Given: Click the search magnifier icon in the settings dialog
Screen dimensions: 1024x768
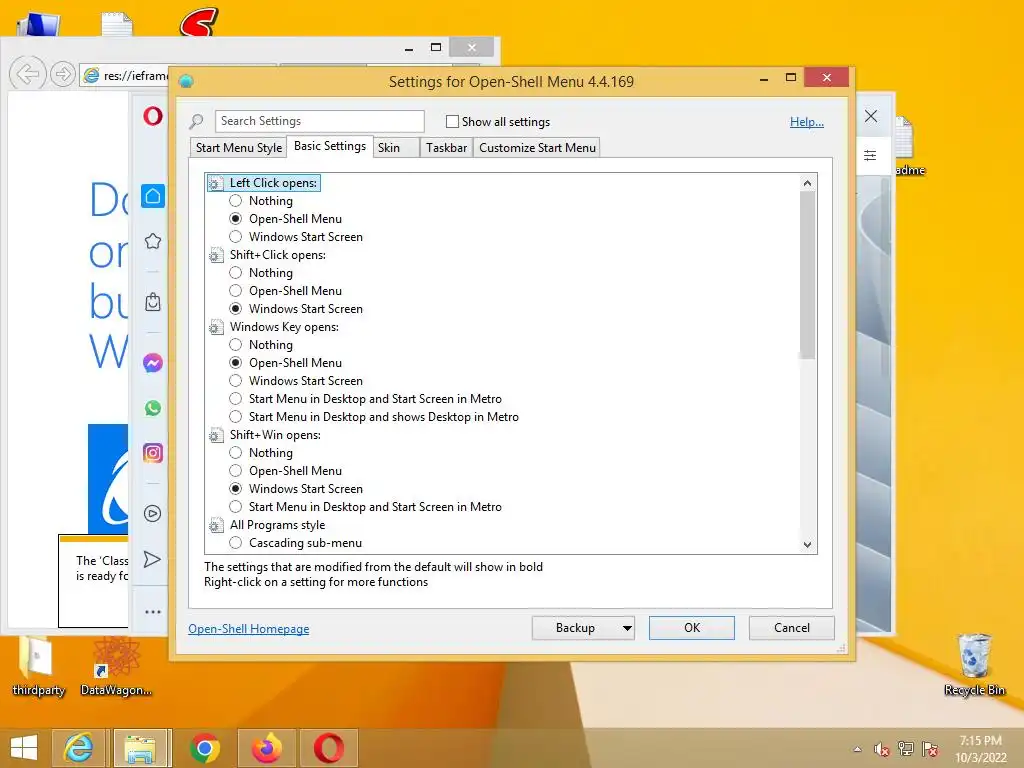Looking at the screenshot, I should (197, 121).
